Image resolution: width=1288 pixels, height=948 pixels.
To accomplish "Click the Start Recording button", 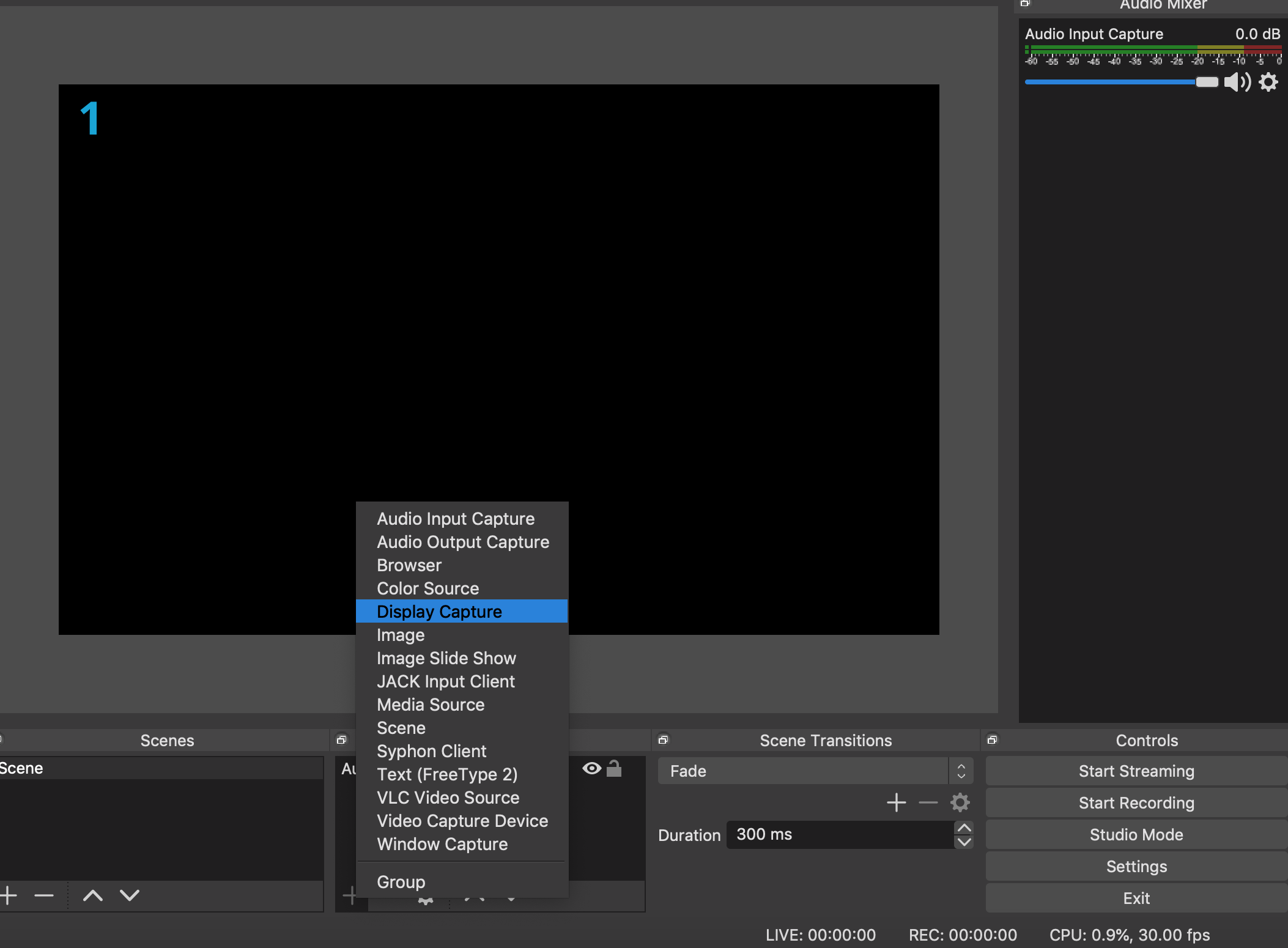I will [x=1136, y=803].
